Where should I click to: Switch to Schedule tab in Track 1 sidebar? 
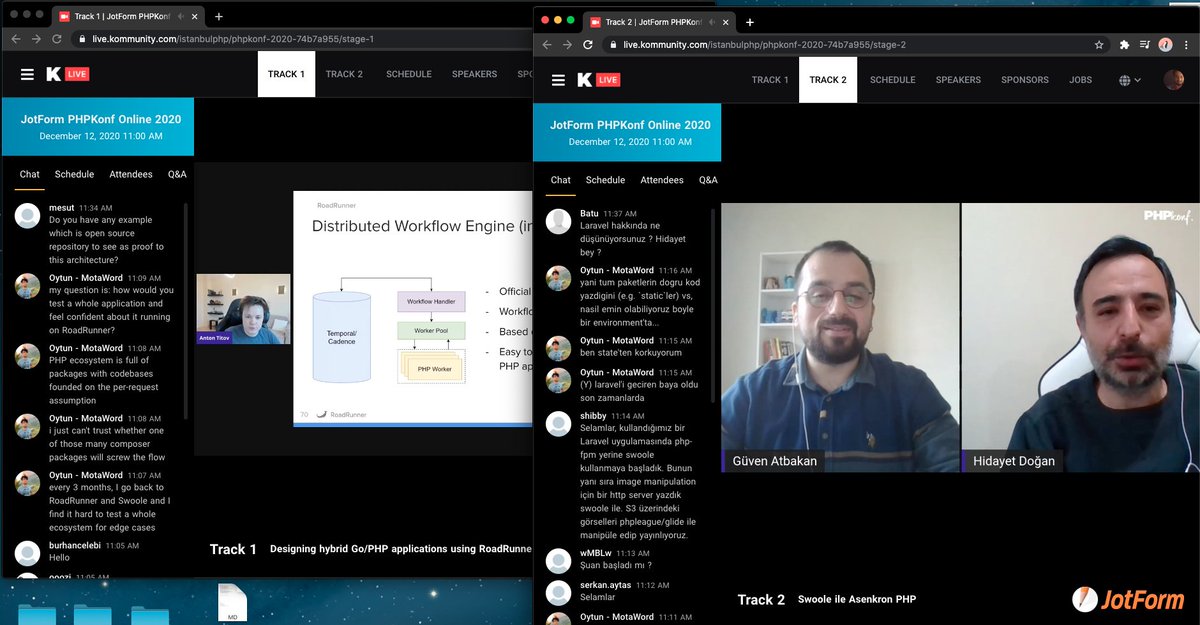(x=74, y=174)
